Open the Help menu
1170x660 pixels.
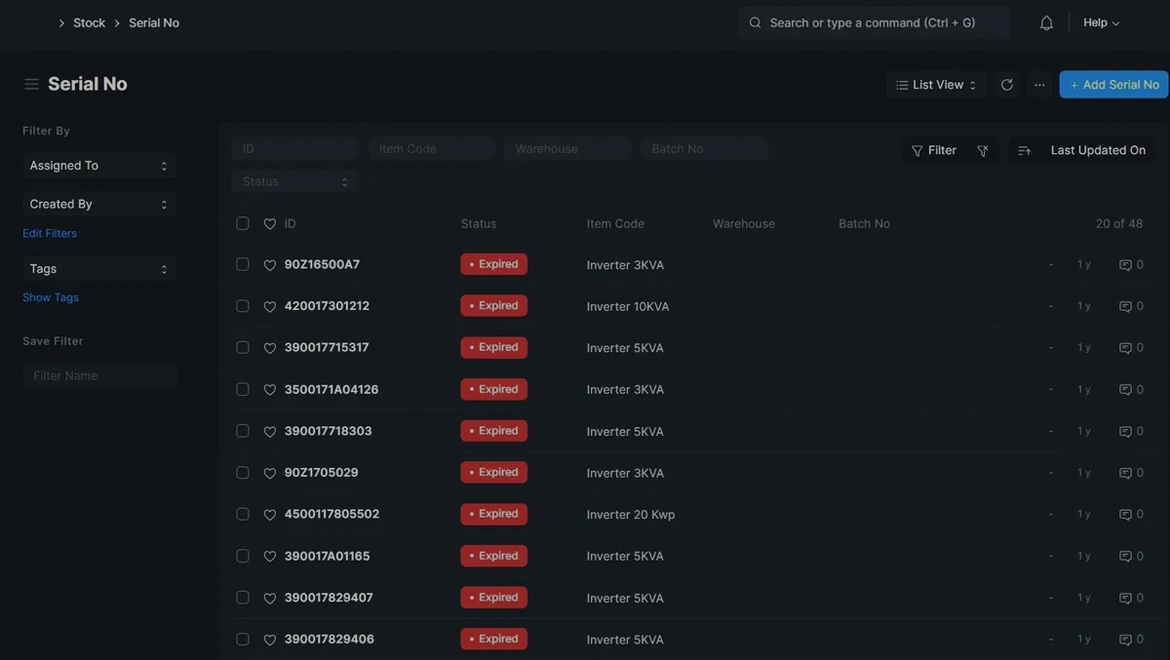click(x=1101, y=23)
